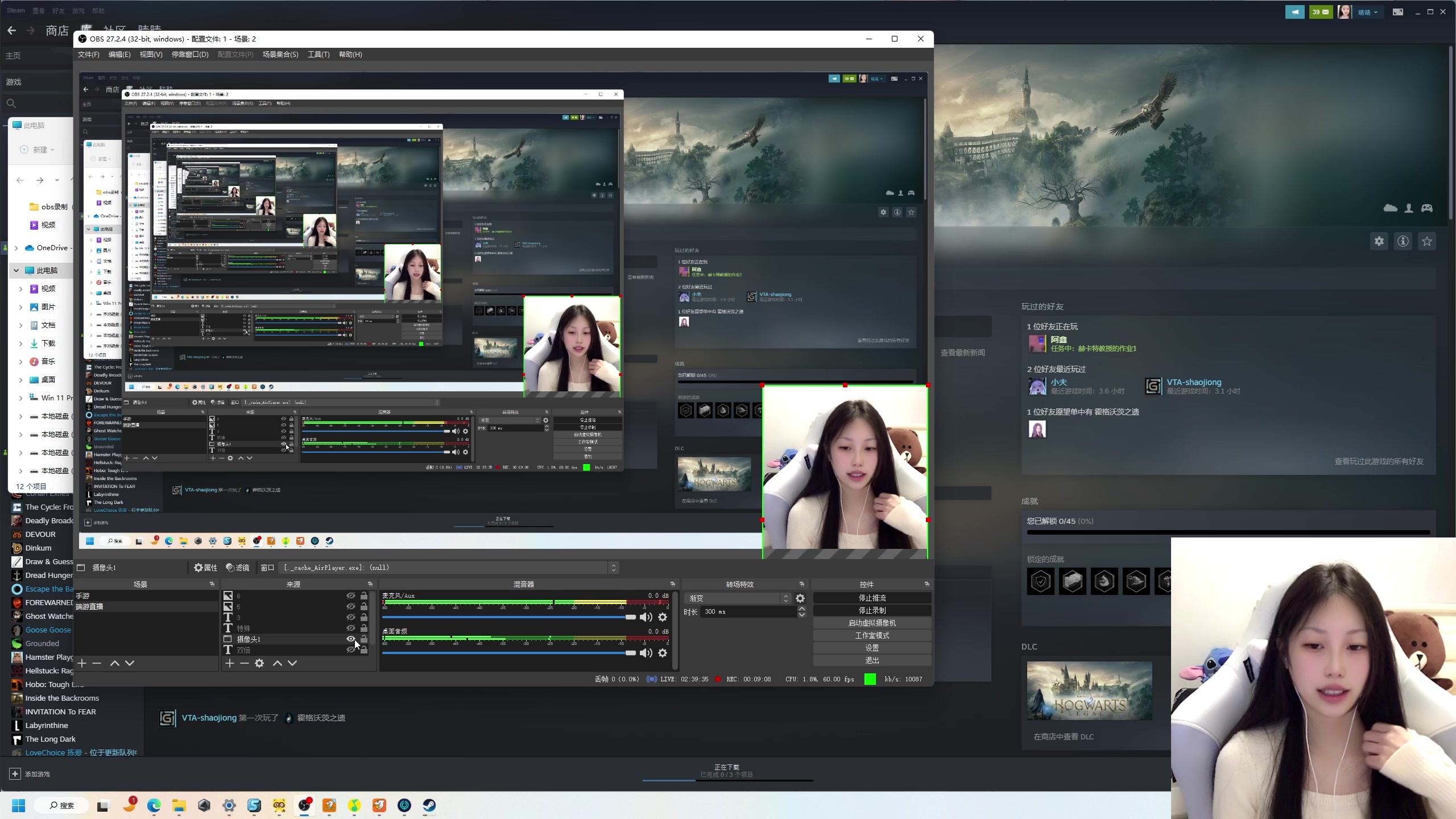
Task: Open the OBS 文件(F) menu
Action: (x=88, y=55)
